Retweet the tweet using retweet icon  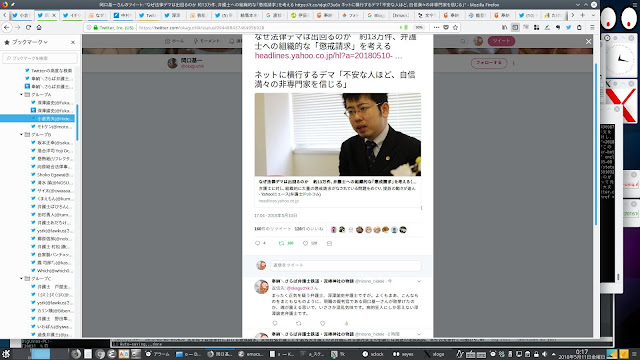tap(281, 243)
